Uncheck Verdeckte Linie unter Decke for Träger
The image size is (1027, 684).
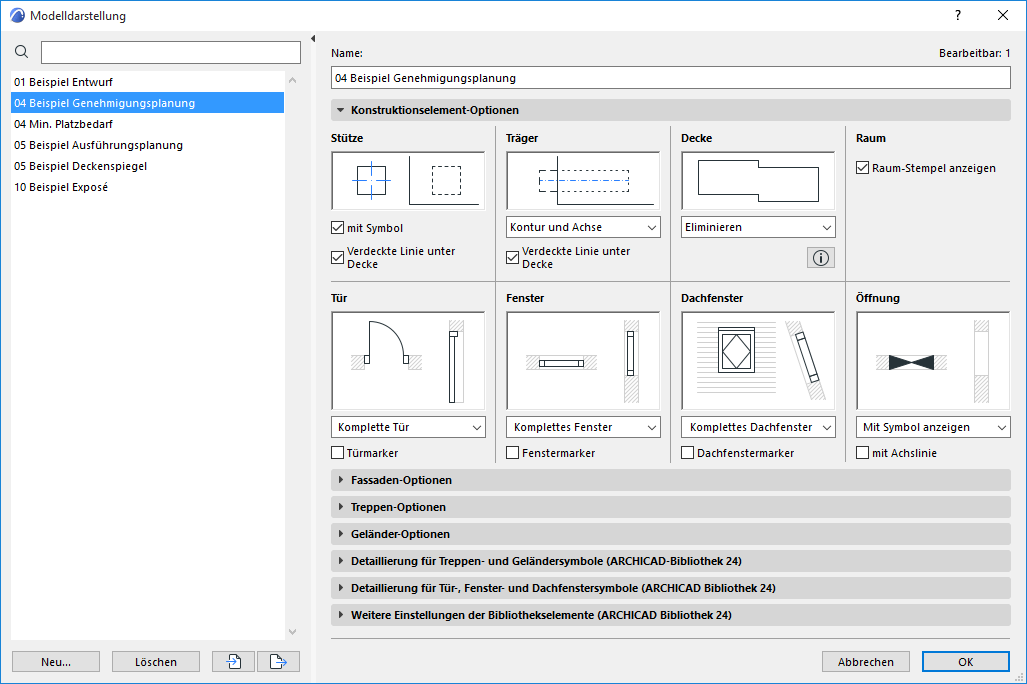[x=512, y=256]
